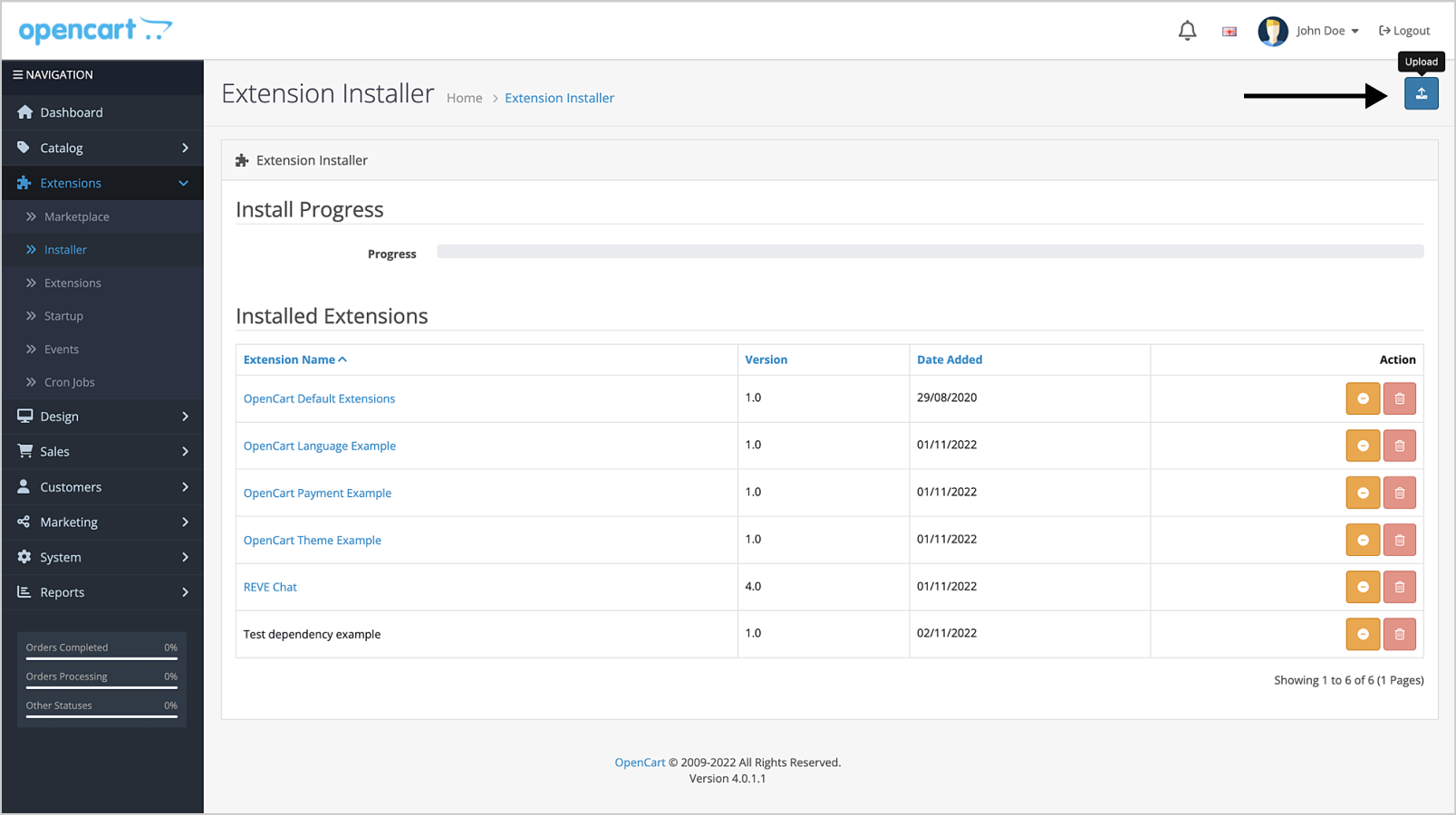Click the blue Upload extension button
This screenshot has height=815, width=1456.
pos(1421,94)
